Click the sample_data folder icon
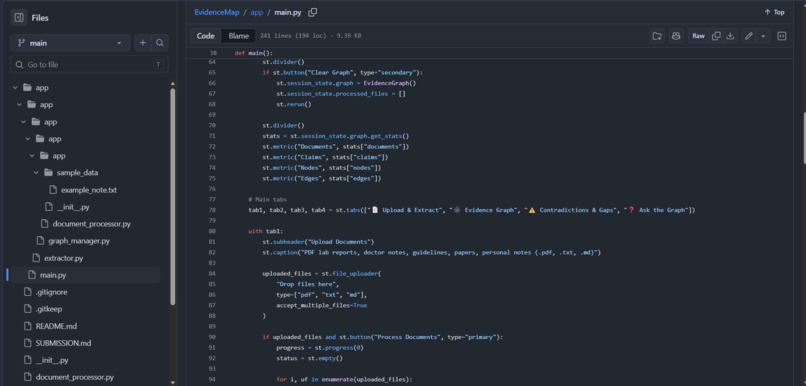The height and width of the screenshot is (386, 806). pyautogui.click(x=48, y=173)
